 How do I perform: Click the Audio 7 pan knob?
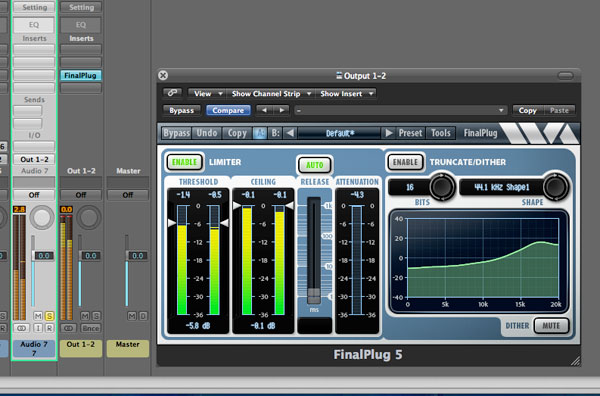42,217
